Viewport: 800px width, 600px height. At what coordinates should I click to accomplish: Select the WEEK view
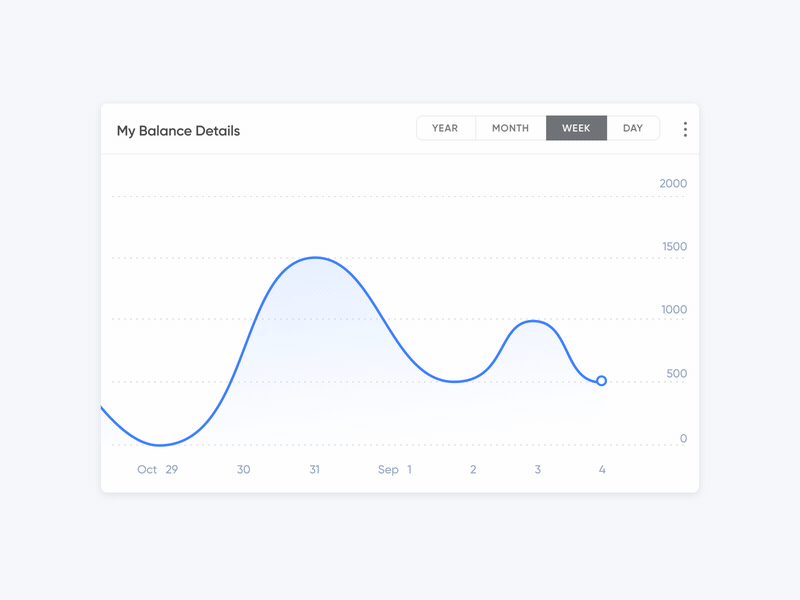coord(576,128)
